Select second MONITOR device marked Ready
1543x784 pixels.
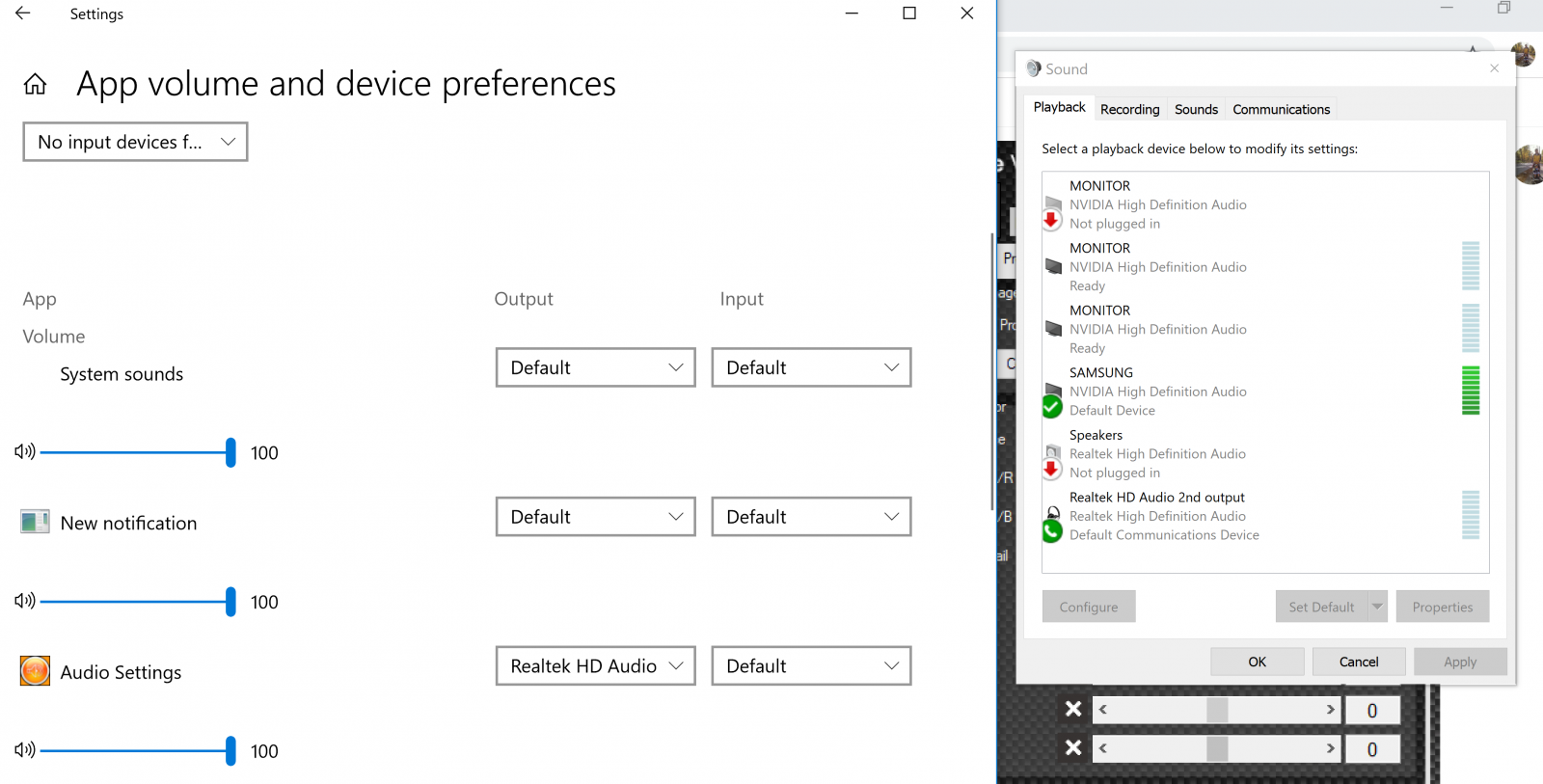point(1265,267)
